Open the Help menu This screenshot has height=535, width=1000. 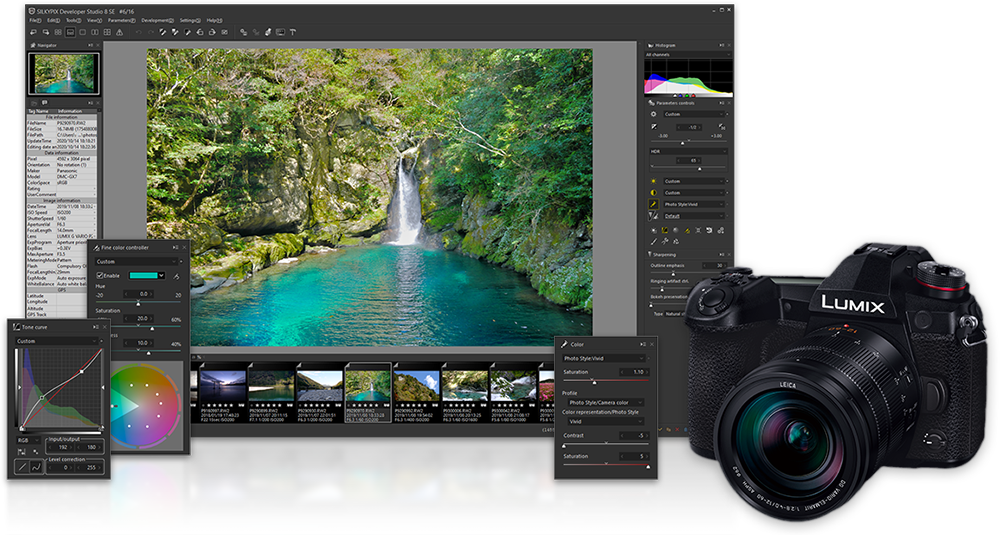pos(214,20)
